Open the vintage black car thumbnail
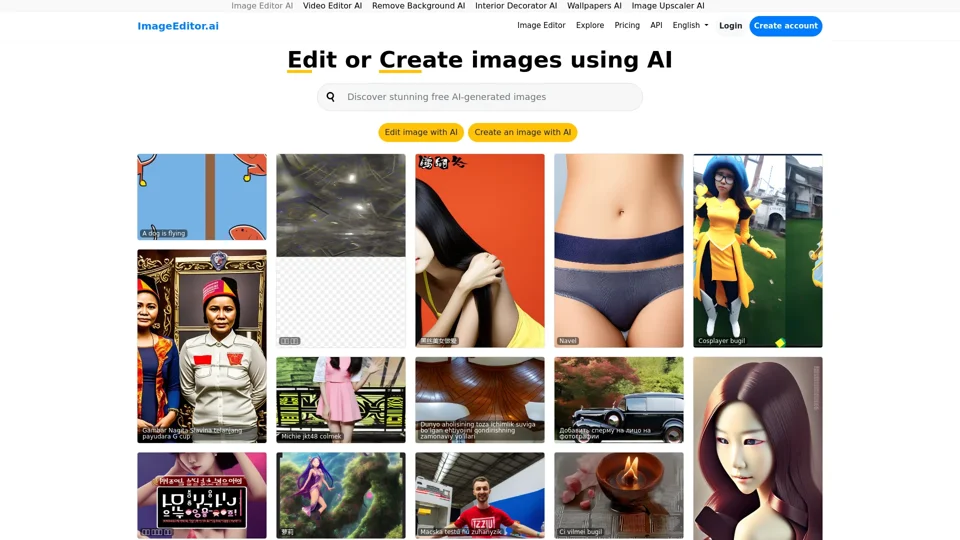This screenshot has height=540, width=960. pos(619,400)
